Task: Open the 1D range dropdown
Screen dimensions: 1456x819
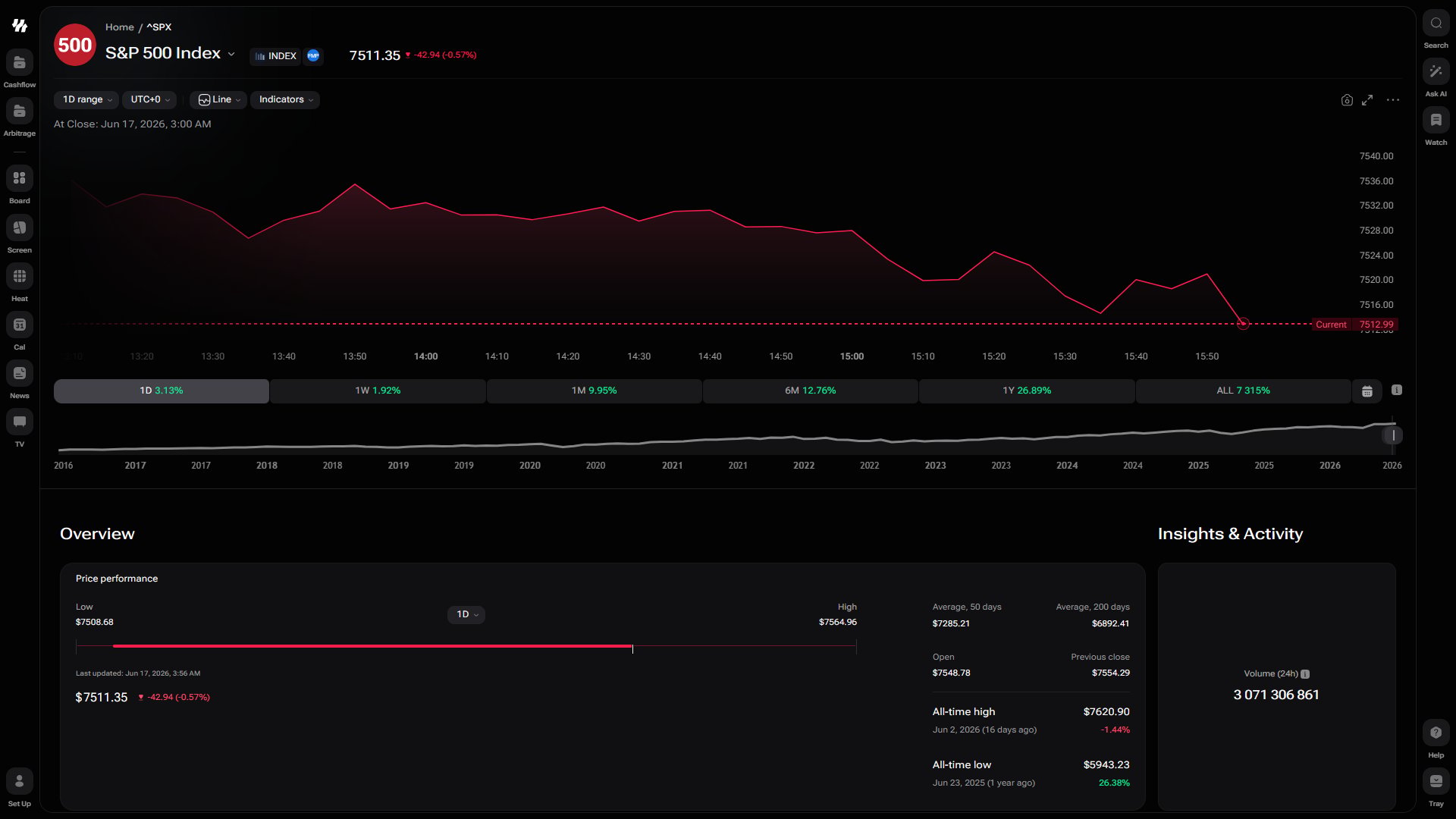Action: 86,99
